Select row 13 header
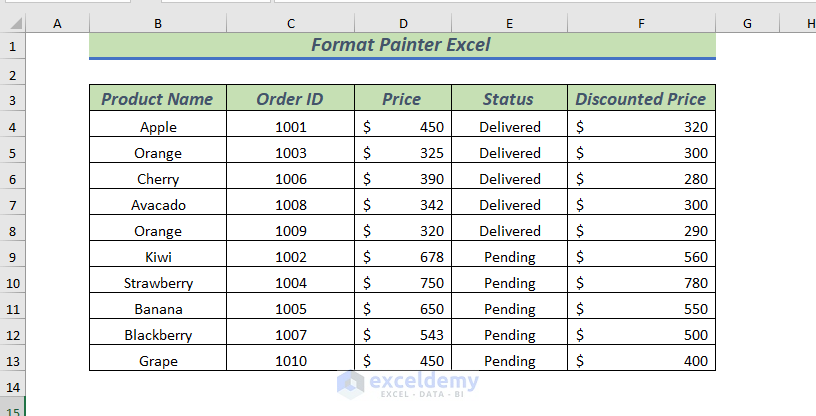This screenshot has width=816, height=416. point(12,361)
